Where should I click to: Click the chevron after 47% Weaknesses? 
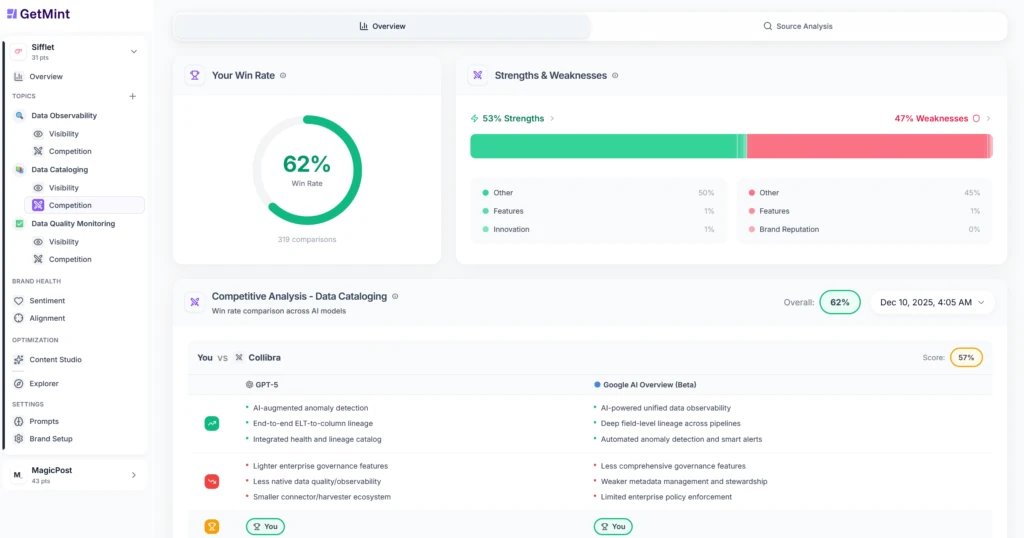(x=988, y=119)
